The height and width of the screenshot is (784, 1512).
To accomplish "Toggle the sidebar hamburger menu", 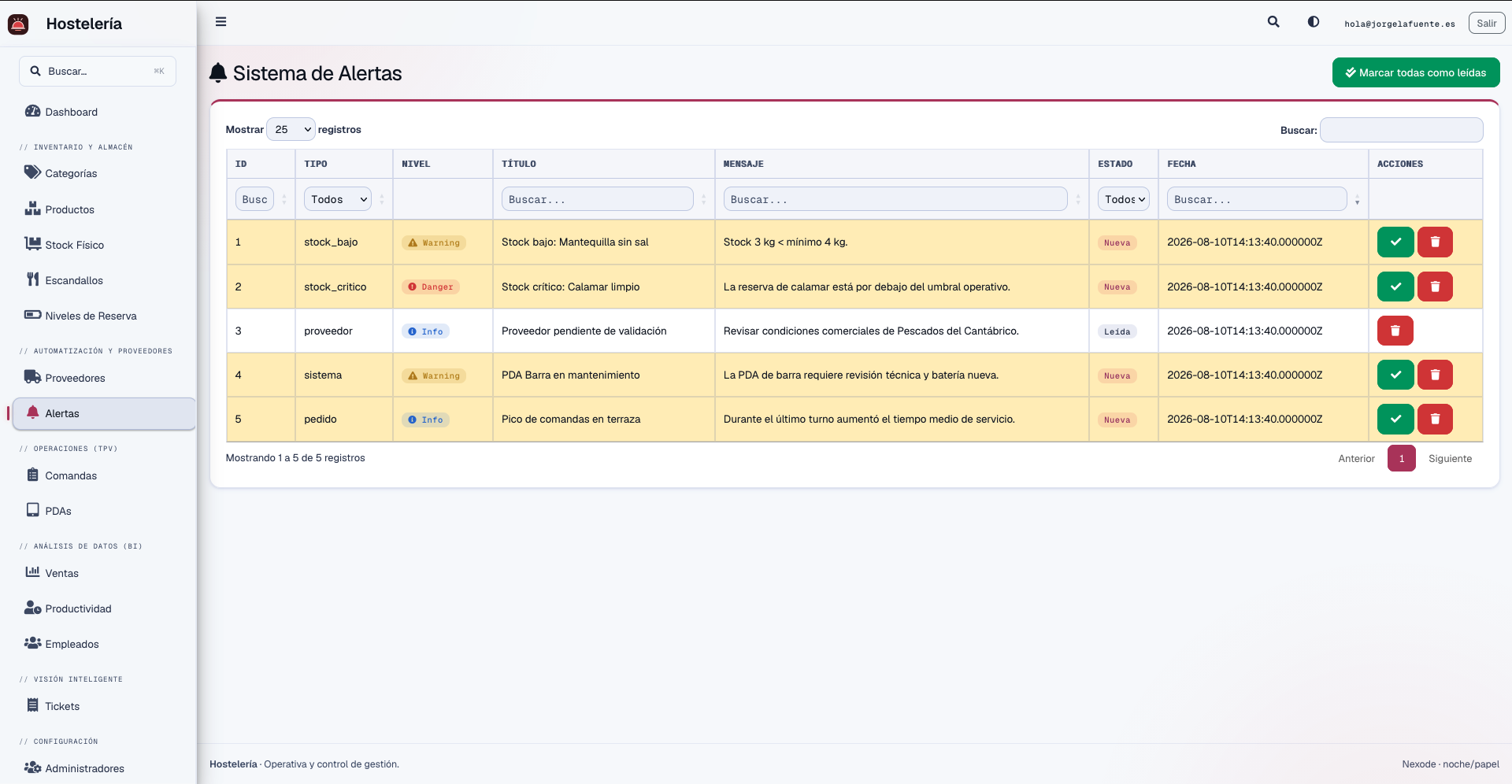I will (221, 22).
